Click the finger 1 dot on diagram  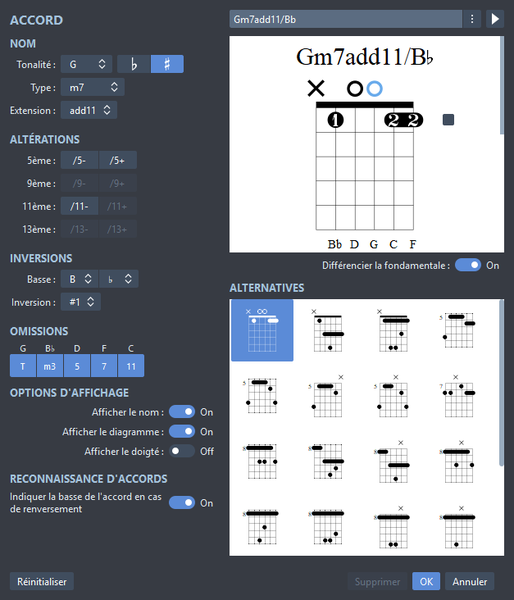pos(335,120)
